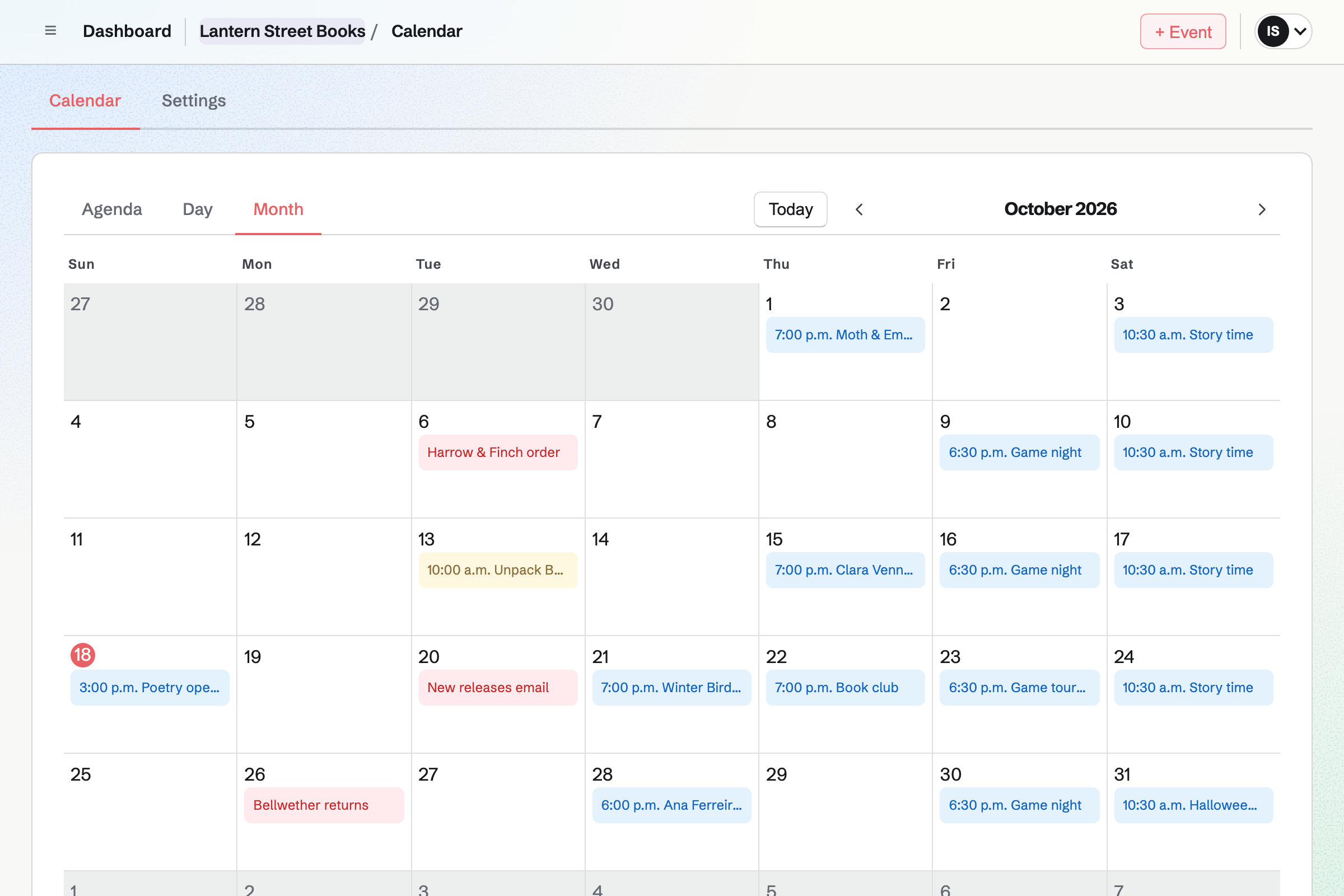Open the New releases email event
Viewport: 1344px width, 896px height.
point(498,688)
